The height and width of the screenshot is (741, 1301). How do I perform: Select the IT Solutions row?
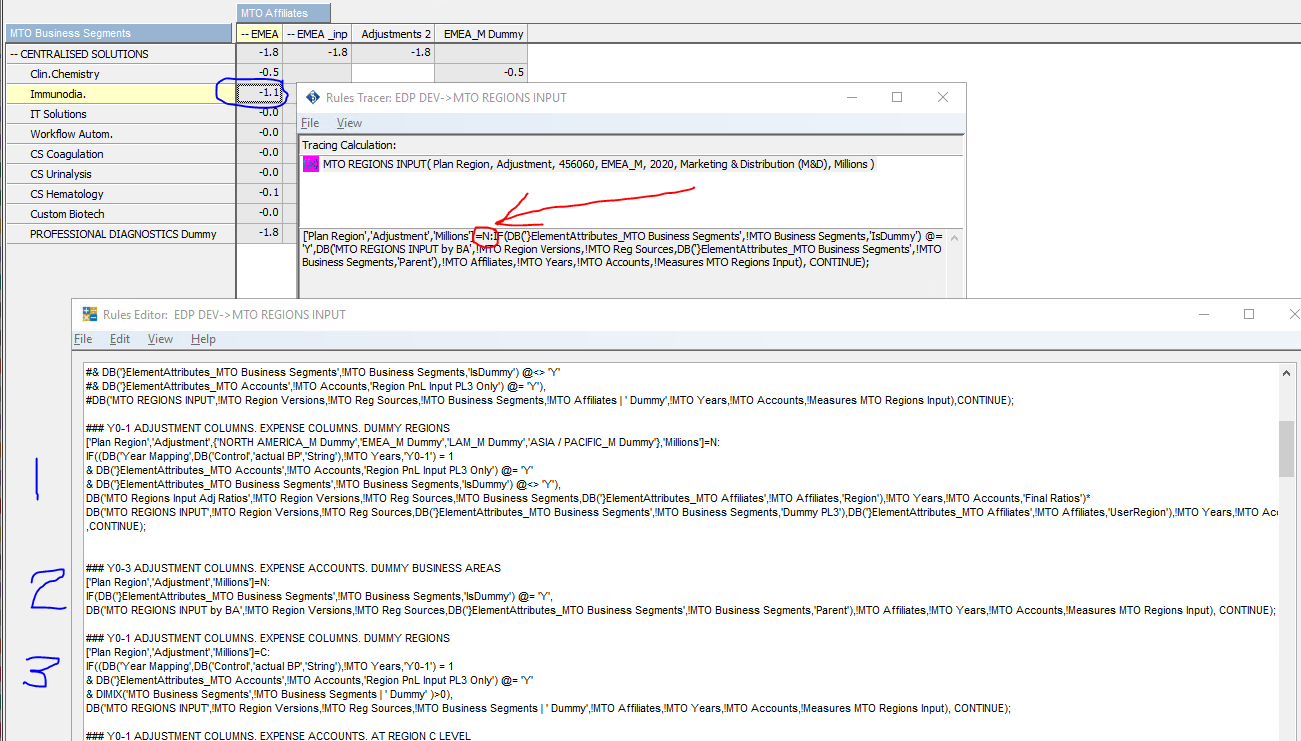click(121, 114)
